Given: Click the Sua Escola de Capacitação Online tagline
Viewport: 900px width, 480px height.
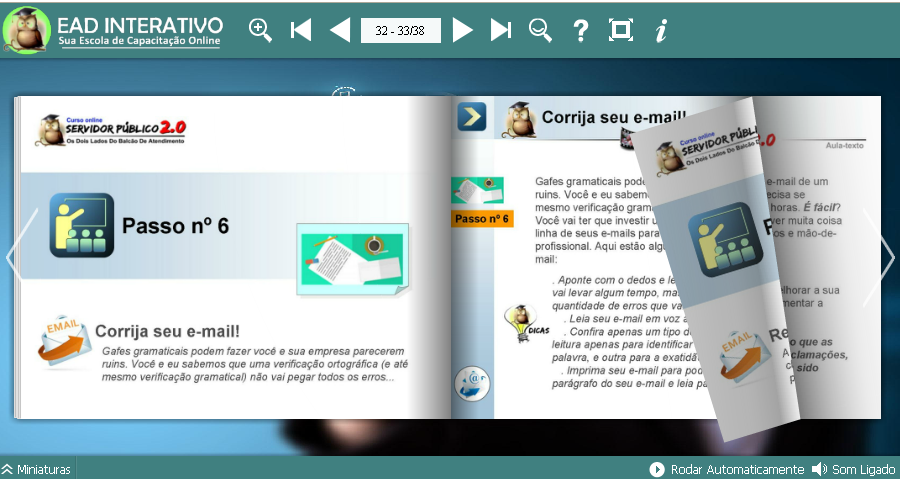Looking at the screenshot, I should pos(139,41).
